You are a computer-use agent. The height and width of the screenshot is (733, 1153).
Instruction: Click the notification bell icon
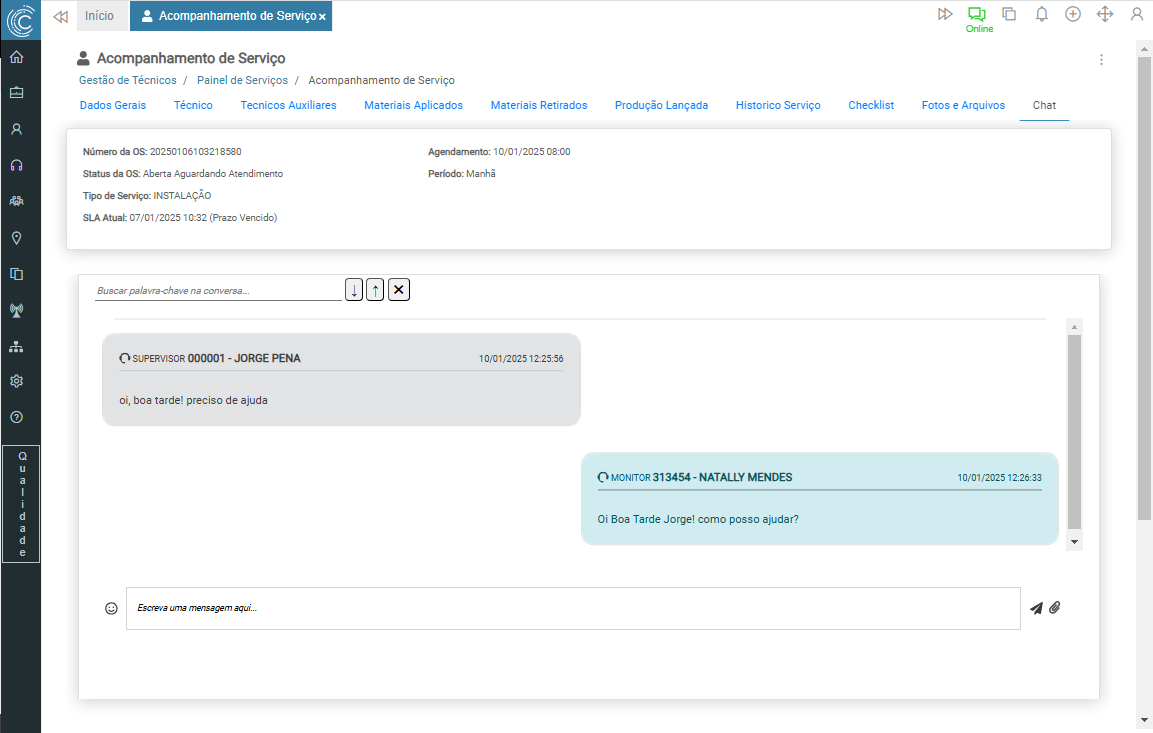[1041, 14]
